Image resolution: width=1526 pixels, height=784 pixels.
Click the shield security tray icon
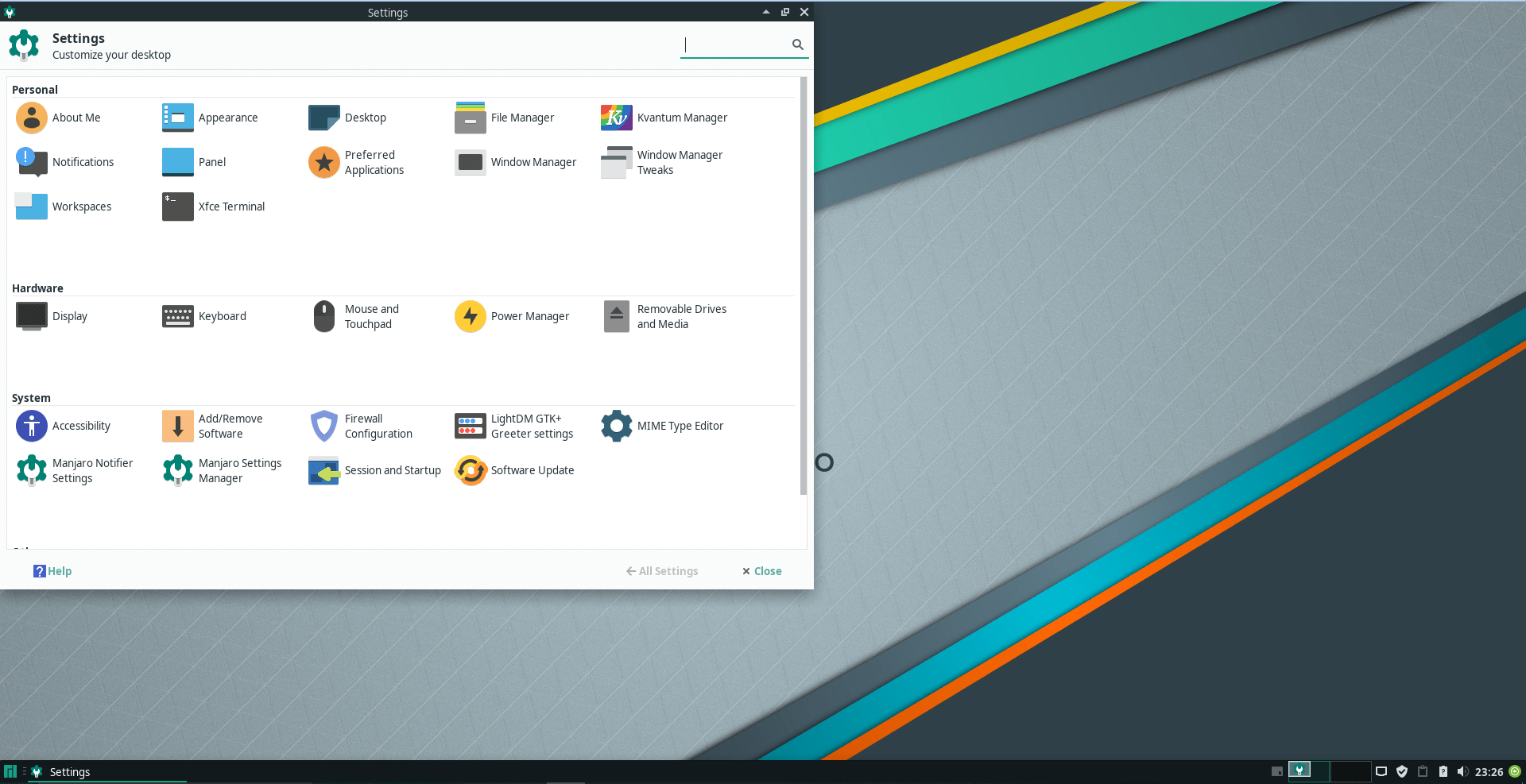click(x=1402, y=771)
